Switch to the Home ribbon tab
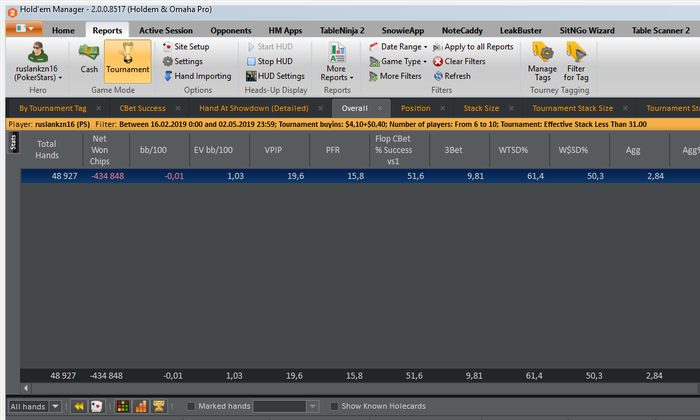 63,30
